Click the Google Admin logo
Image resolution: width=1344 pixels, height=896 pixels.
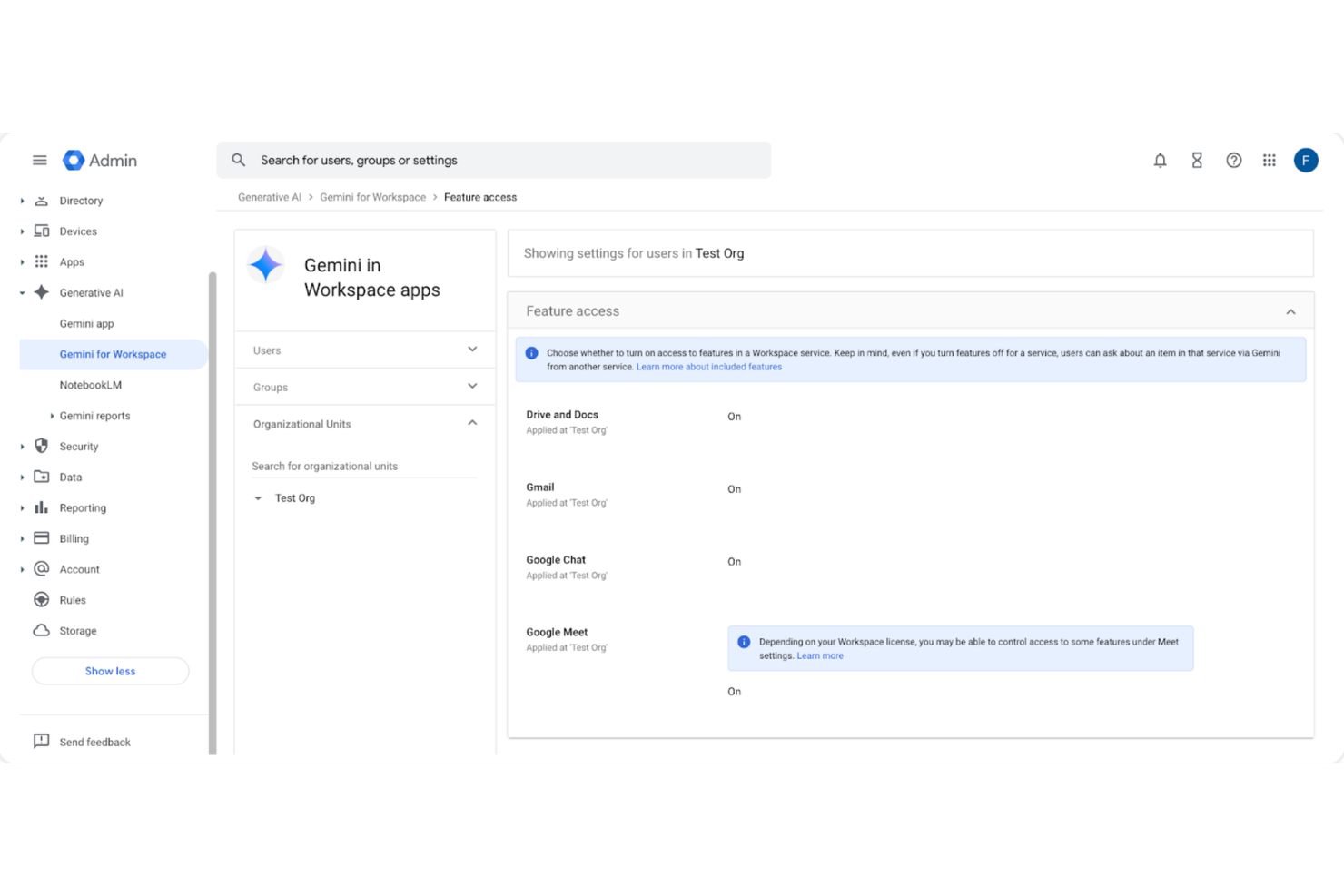point(100,161)
